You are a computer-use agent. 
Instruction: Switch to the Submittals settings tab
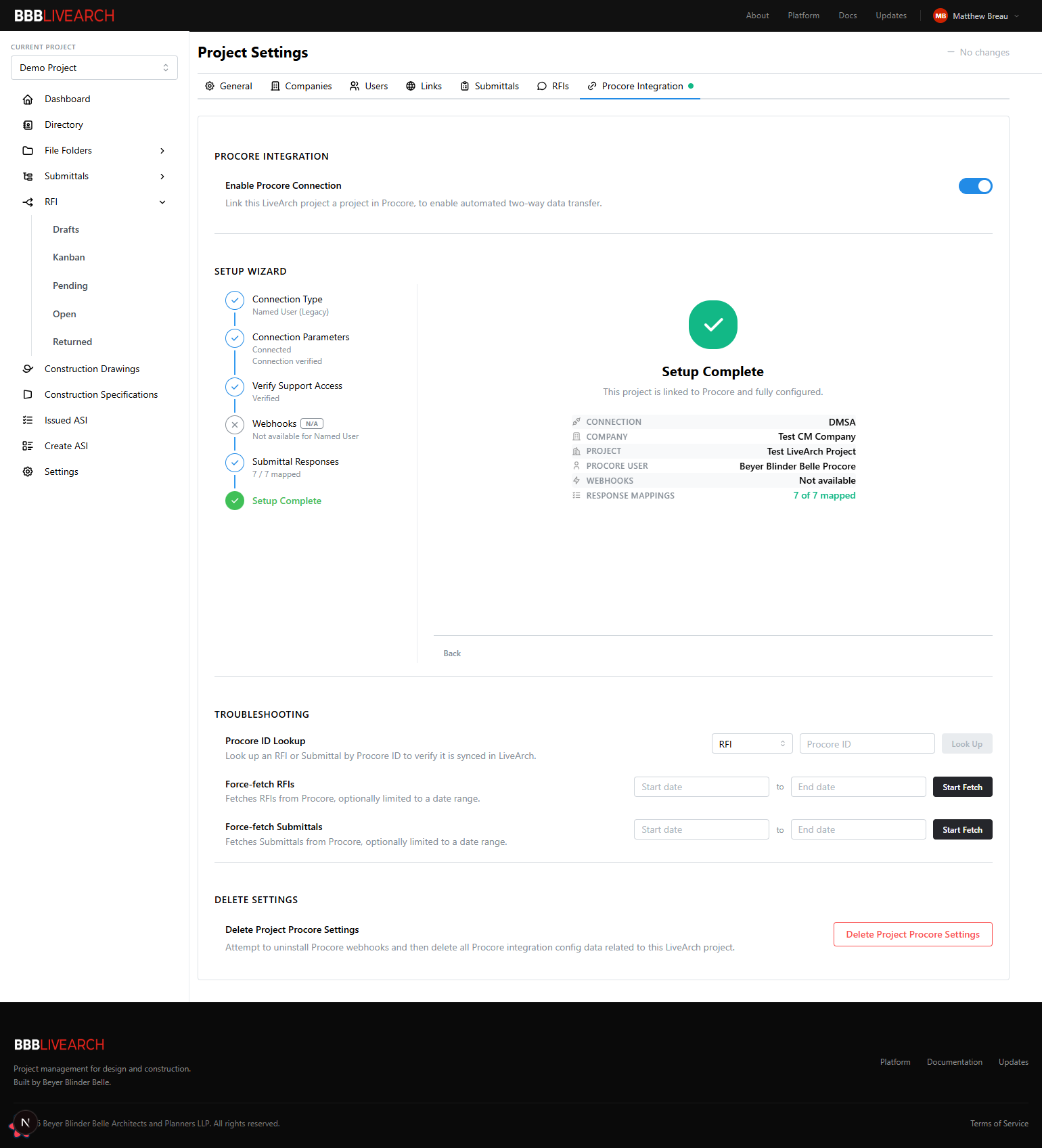point(490,86)
